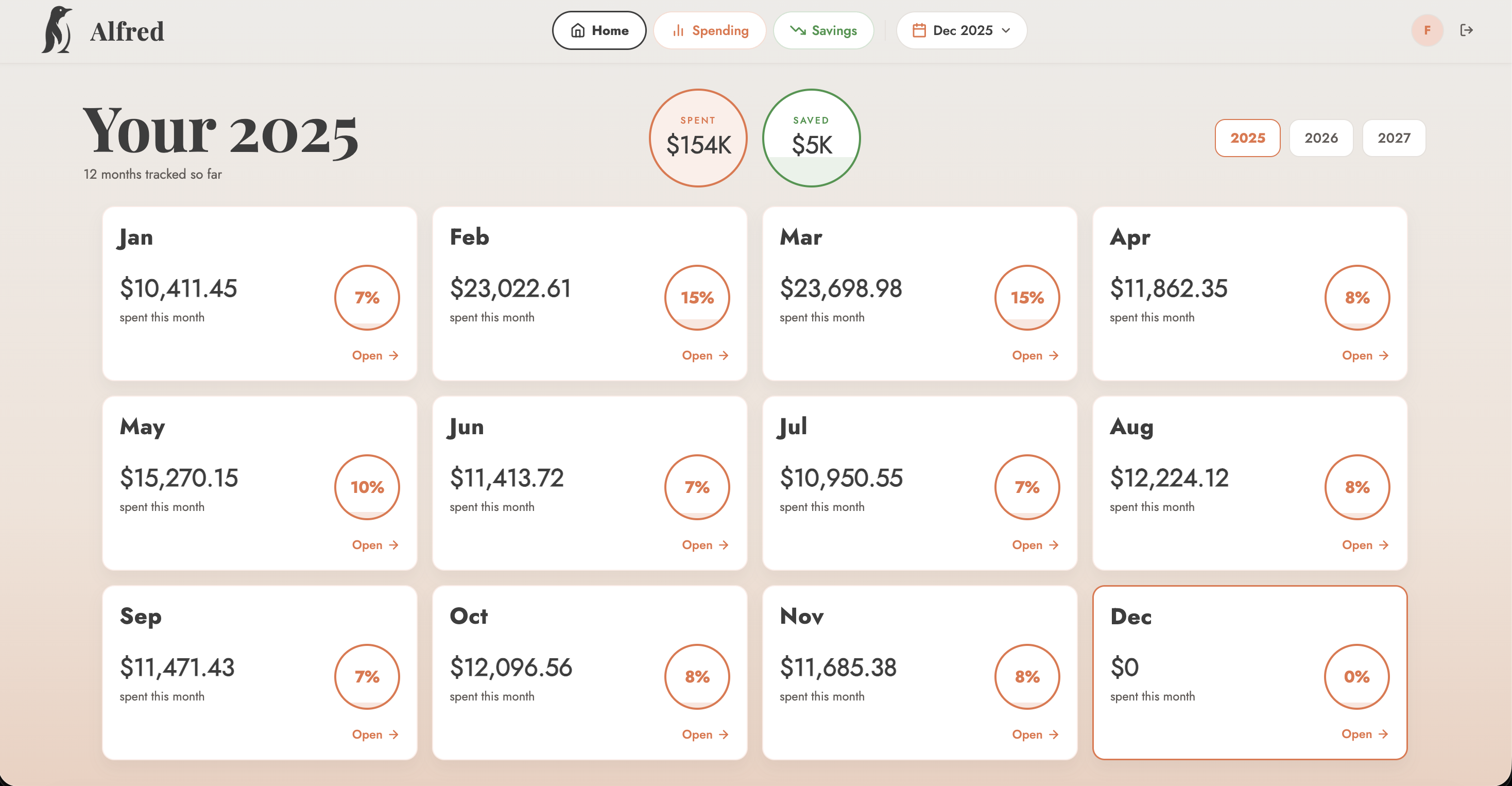Open the Mar month details link

[x=1034, y=355]
